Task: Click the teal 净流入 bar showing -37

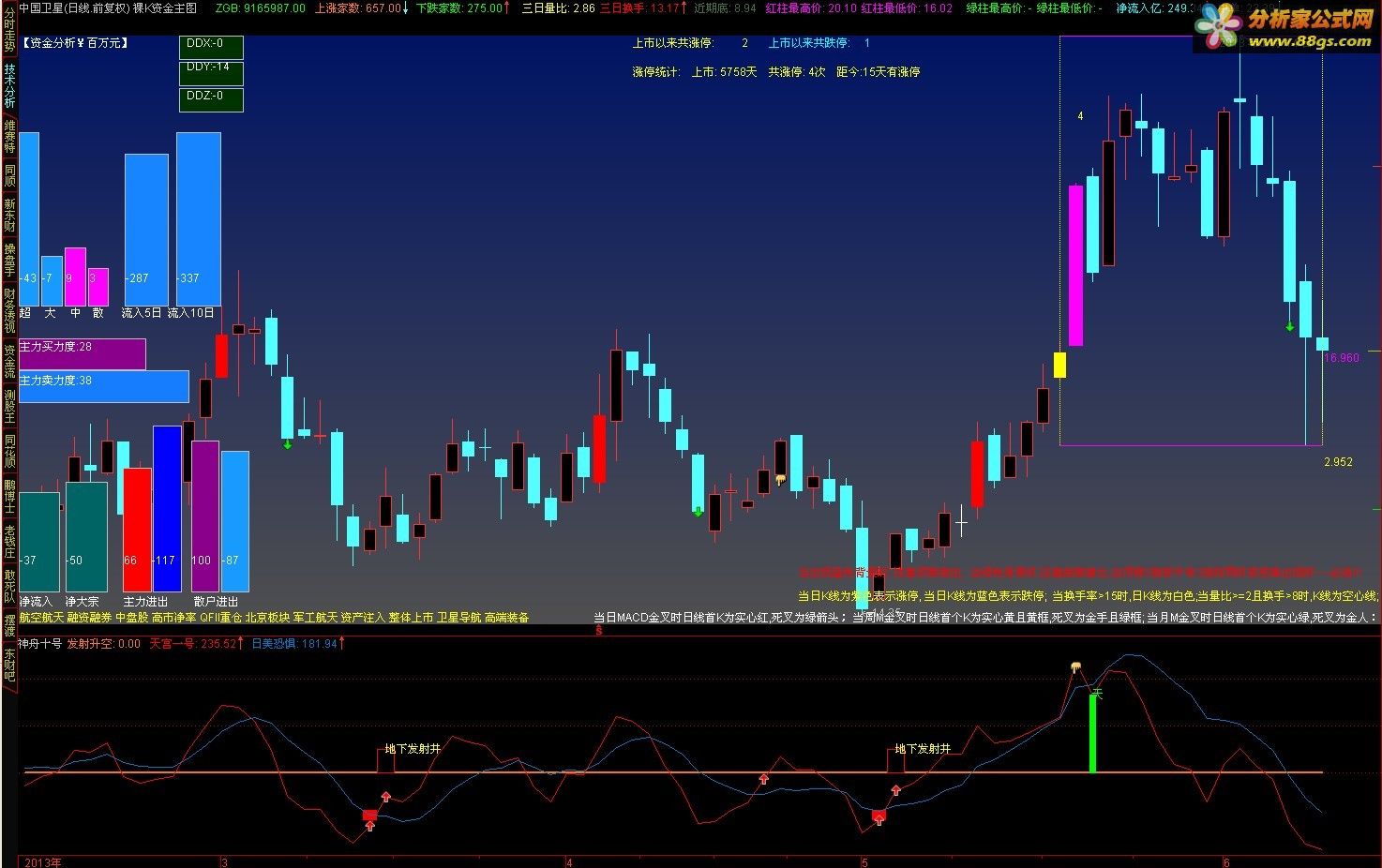Action: [38, 543]
